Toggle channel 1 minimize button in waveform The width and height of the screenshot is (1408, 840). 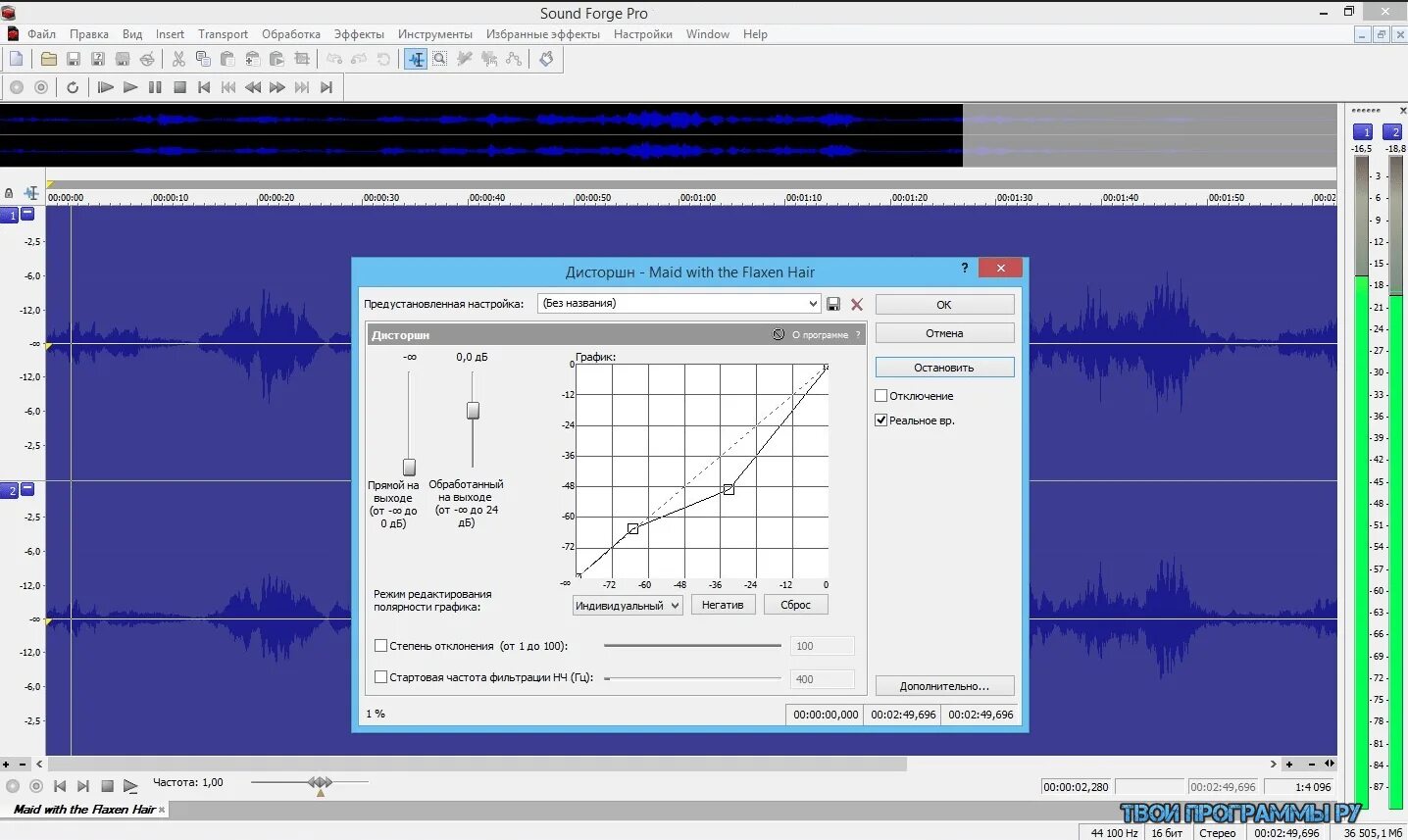click(x=27, y=214)
